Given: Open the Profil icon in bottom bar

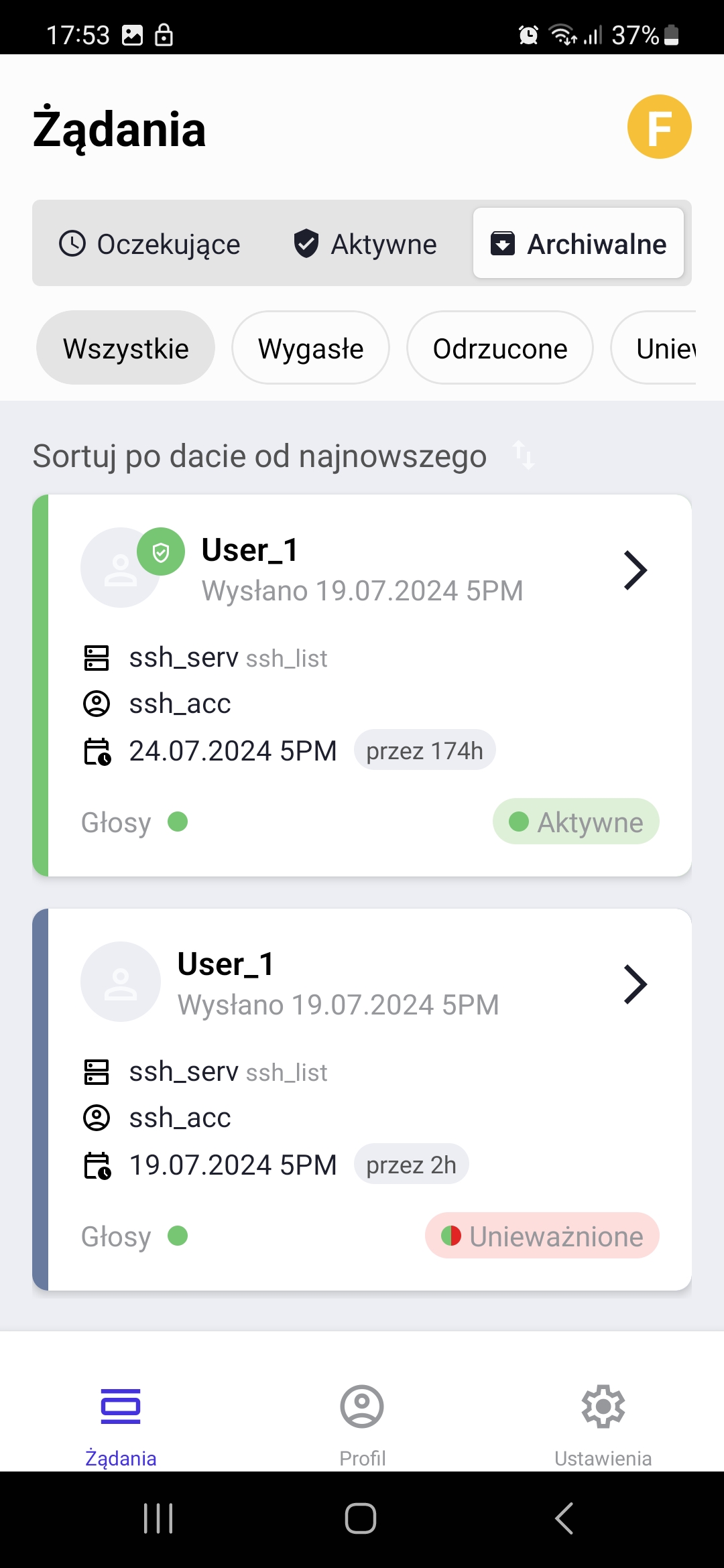Looking at the screenshot, I should click(x=362, y=1407).
